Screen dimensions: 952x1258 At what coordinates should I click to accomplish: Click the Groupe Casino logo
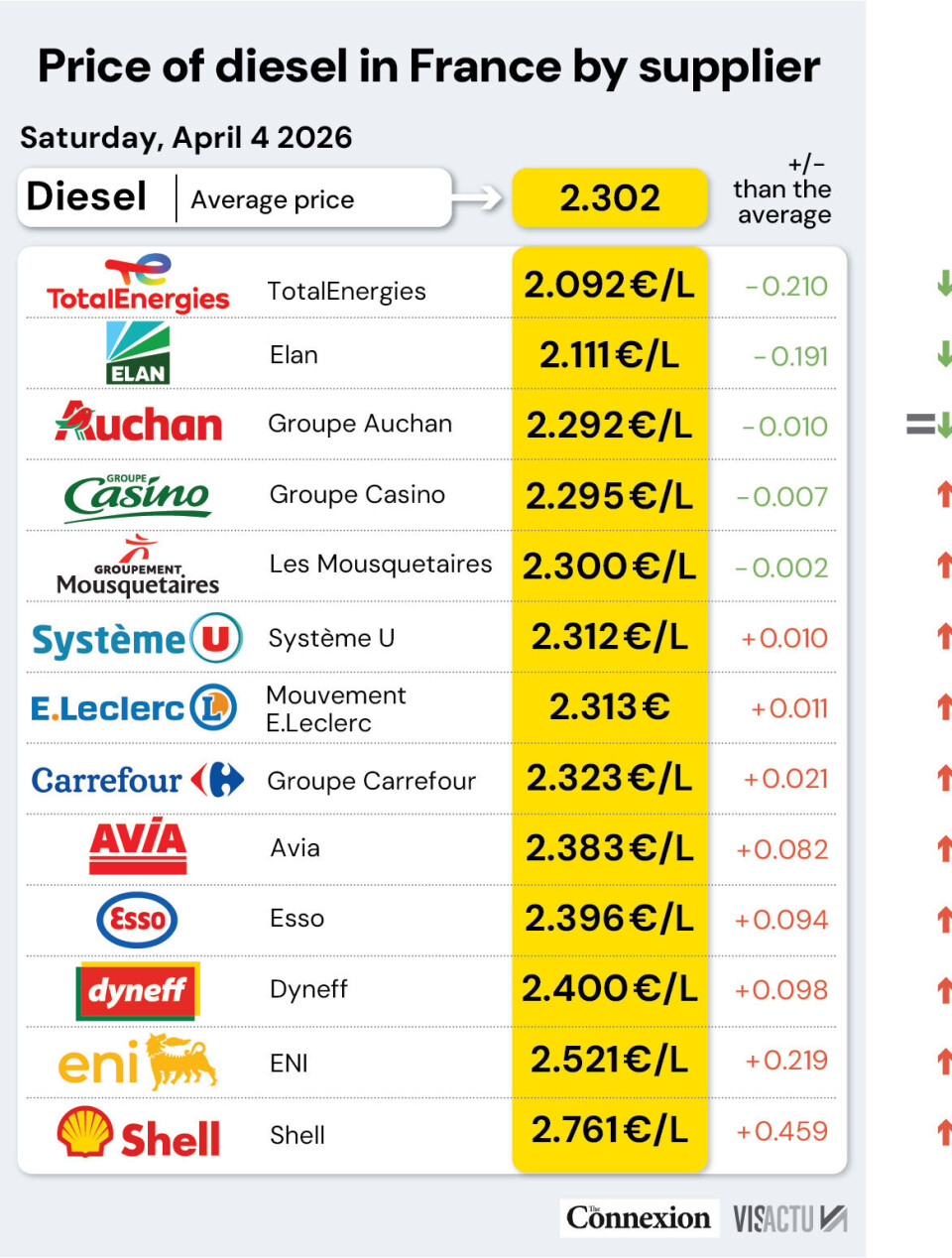[x=138, y=495]
